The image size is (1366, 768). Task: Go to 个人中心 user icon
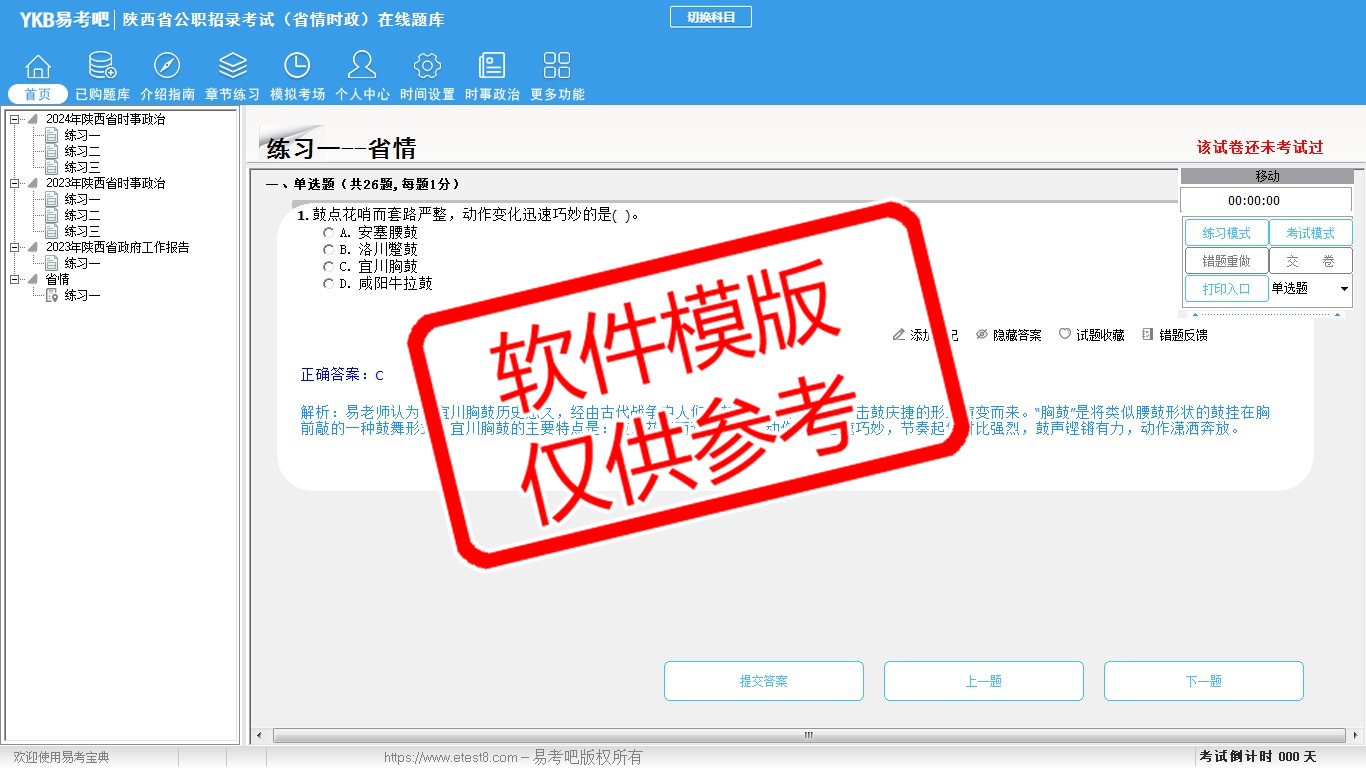point(362,67)
